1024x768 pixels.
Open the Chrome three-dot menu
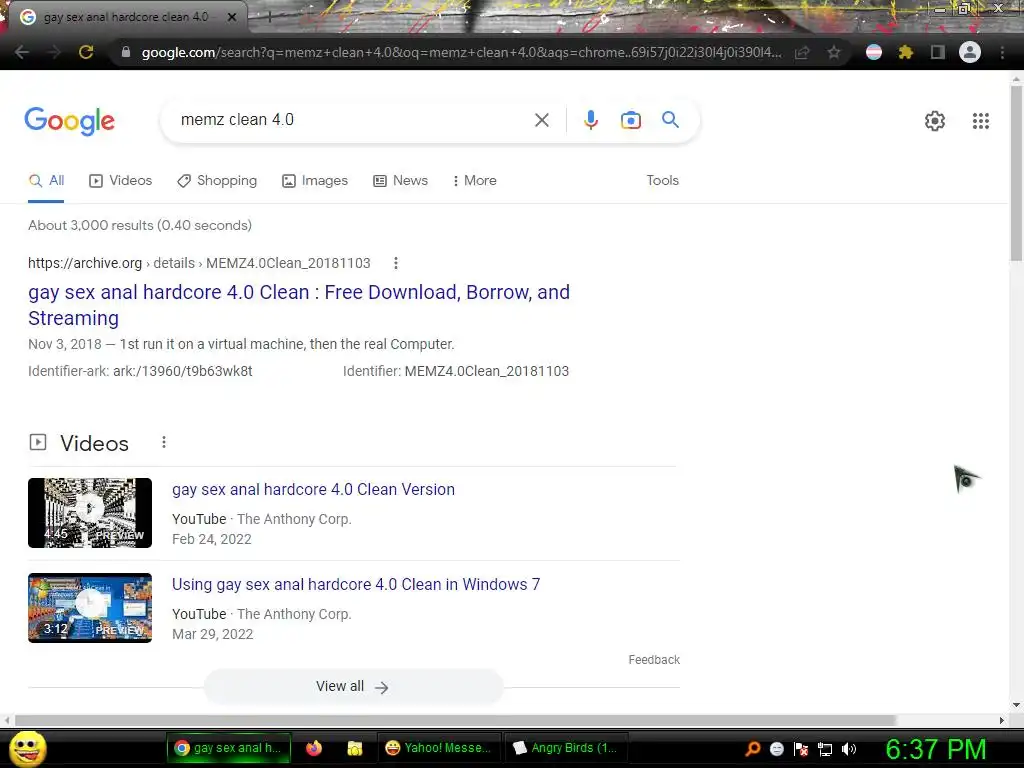(x=1002, y=52)
